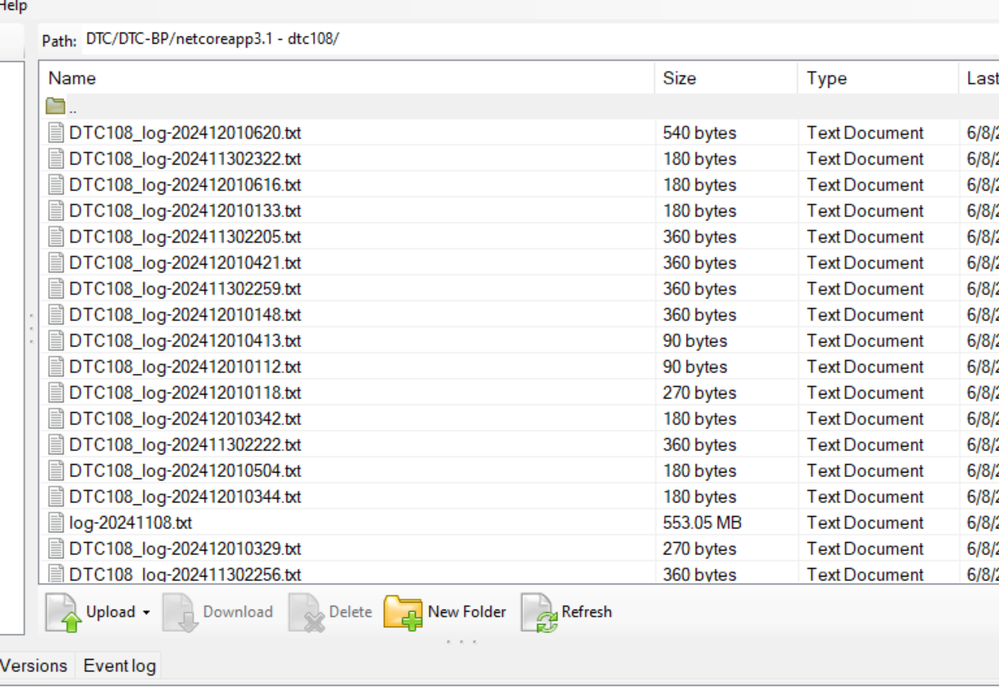Click the Upload icon button
Viewport: 999px width, 695px height.
tap(64, 612)
